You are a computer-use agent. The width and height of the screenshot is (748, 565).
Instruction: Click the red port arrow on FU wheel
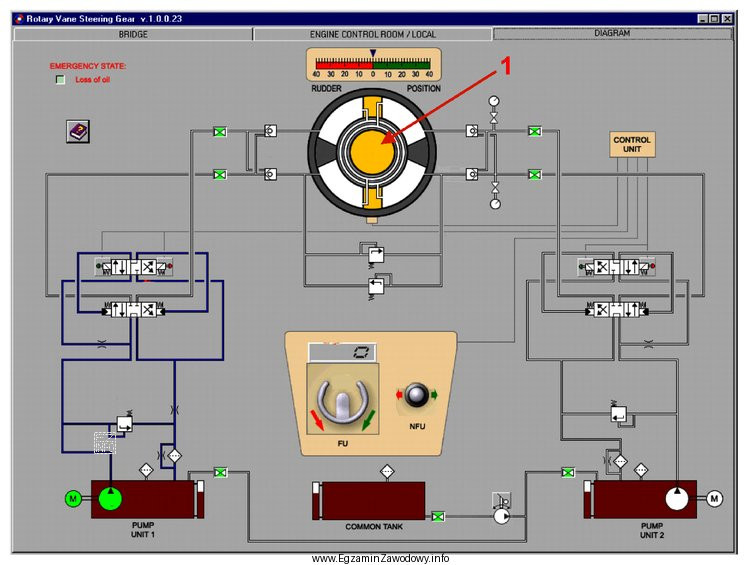[317, 420]
